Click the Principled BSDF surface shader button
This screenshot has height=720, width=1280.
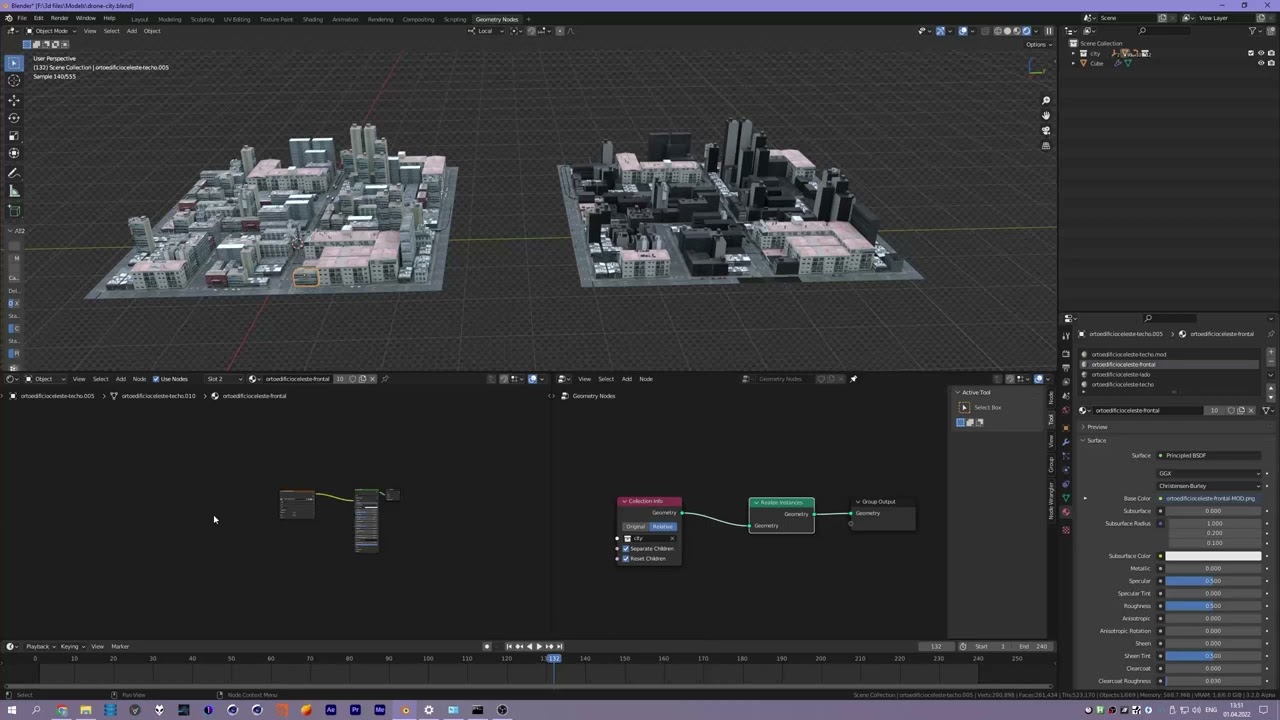(1210, 455)
